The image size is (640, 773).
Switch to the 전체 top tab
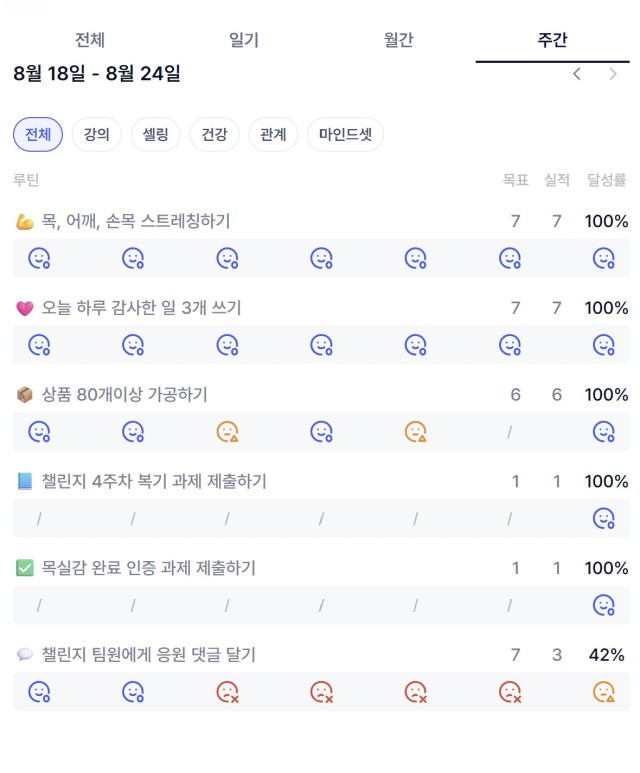tap(90, 39)
